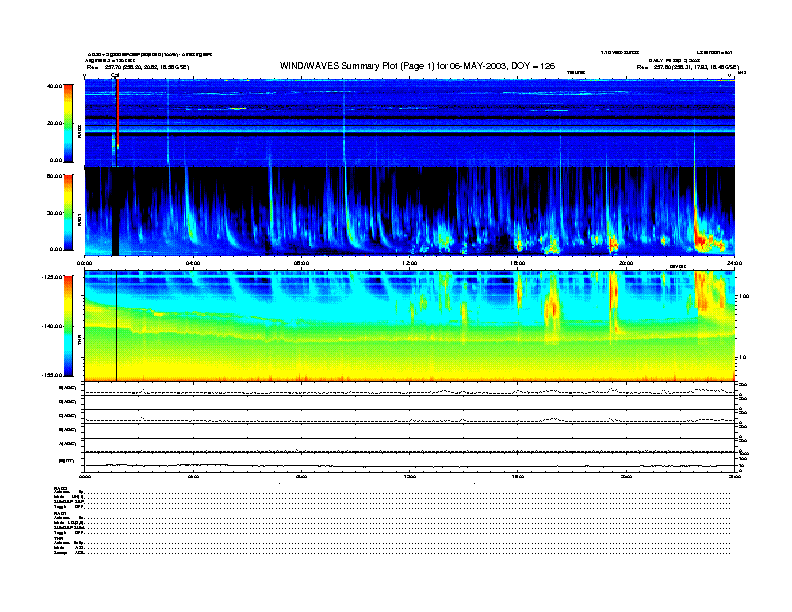Click the 16:00 tick label under RAD1 spectrogram
This screenshot has height=612, width=792.
518,263
